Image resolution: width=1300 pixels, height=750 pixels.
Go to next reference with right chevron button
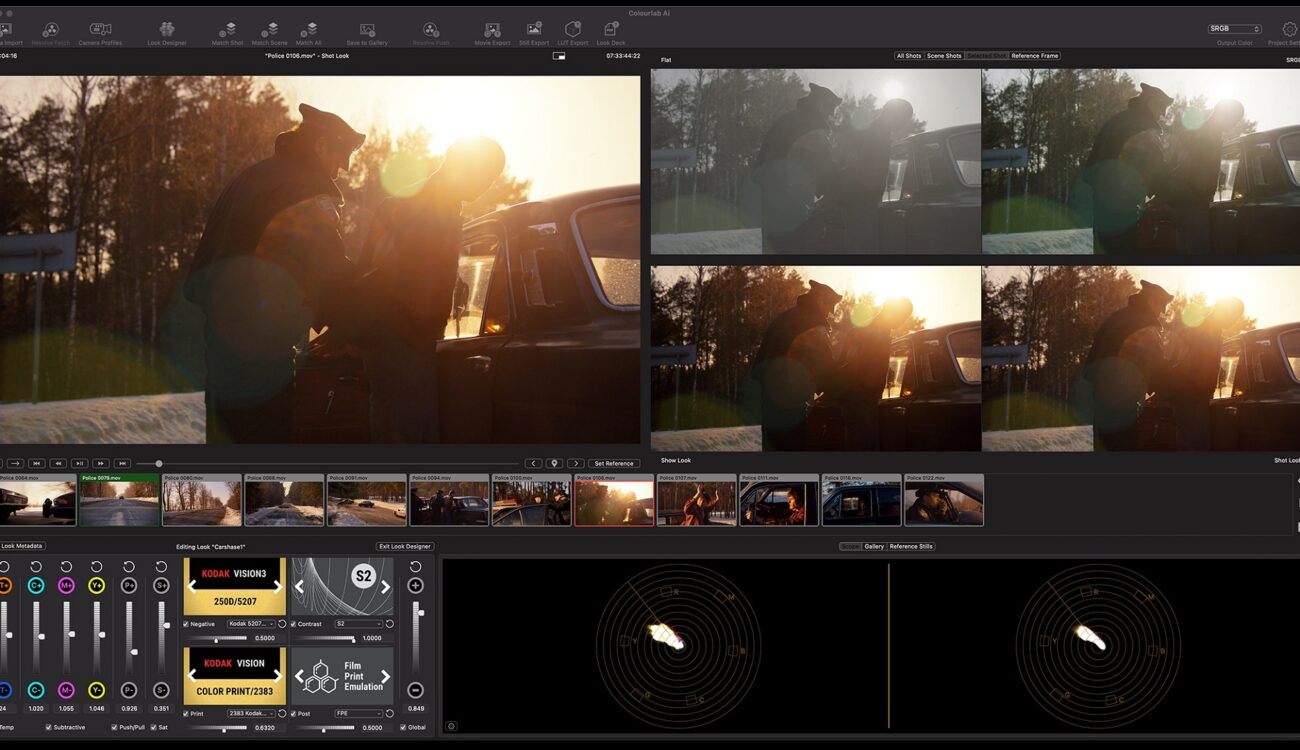(x=575, y=464)
